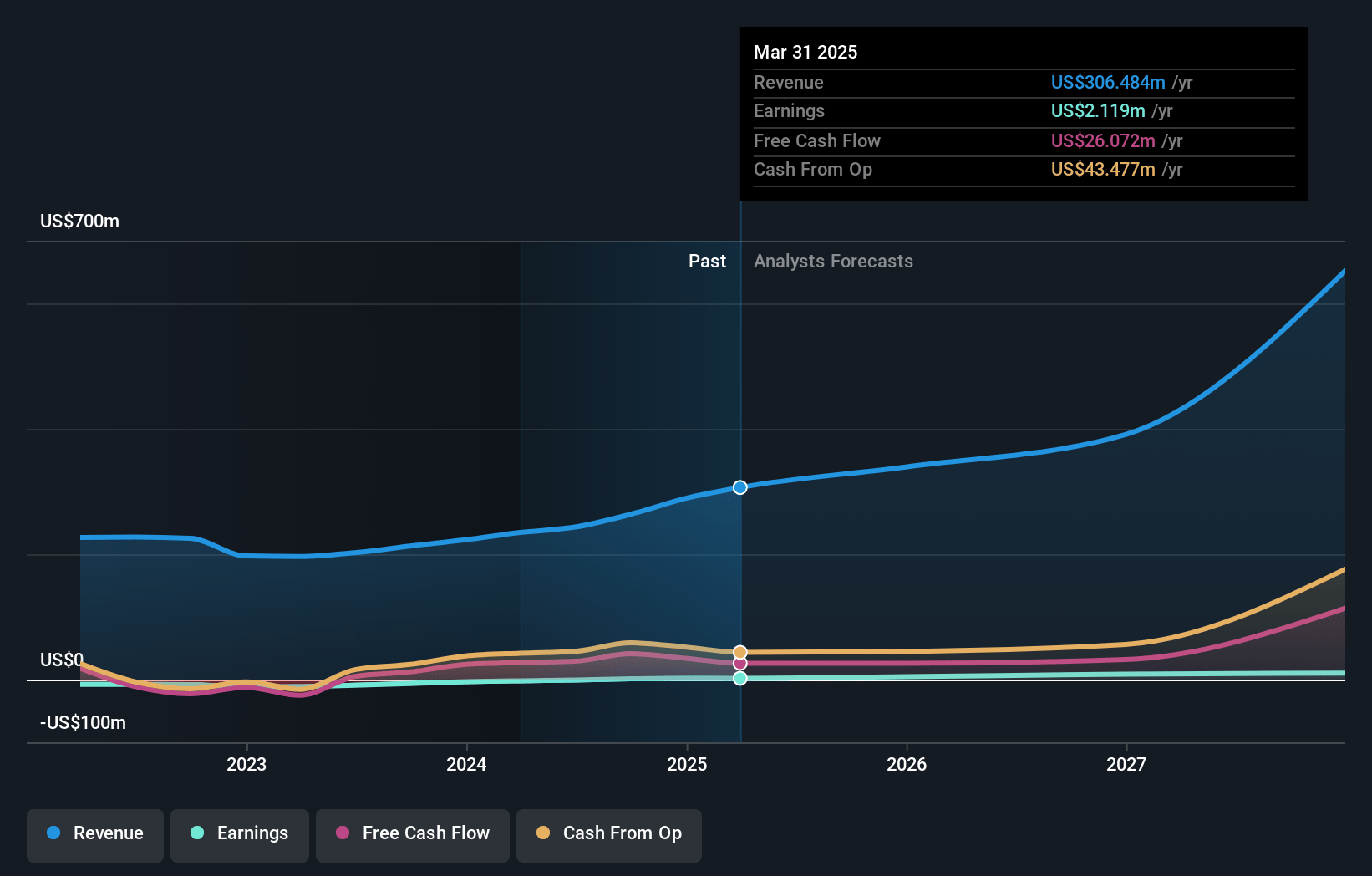Click the Cash From Op label in tooltip
This screenshot has height=876, width=1372.
(x=813, y=169)
